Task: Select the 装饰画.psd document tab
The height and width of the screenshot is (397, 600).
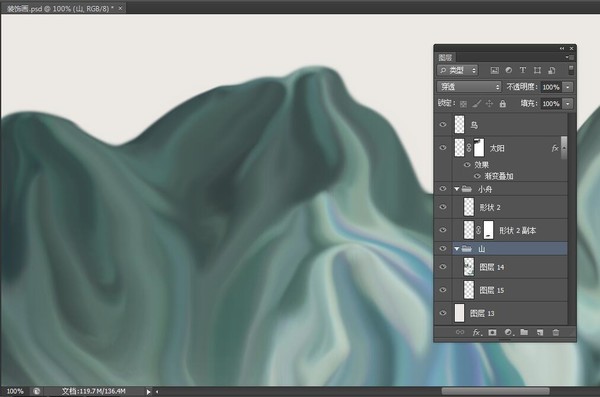Action: pyautogui.click(x=60, y=8)
